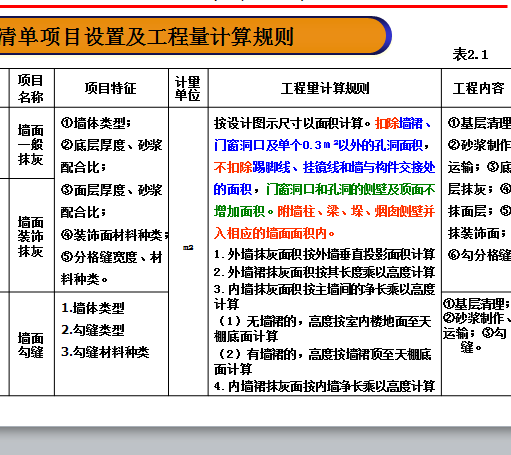Image resolution: width=511 pixels, height=455 pixels.
Task: Click the feature line 2.勾缝类型
Action: click(93, 330)
